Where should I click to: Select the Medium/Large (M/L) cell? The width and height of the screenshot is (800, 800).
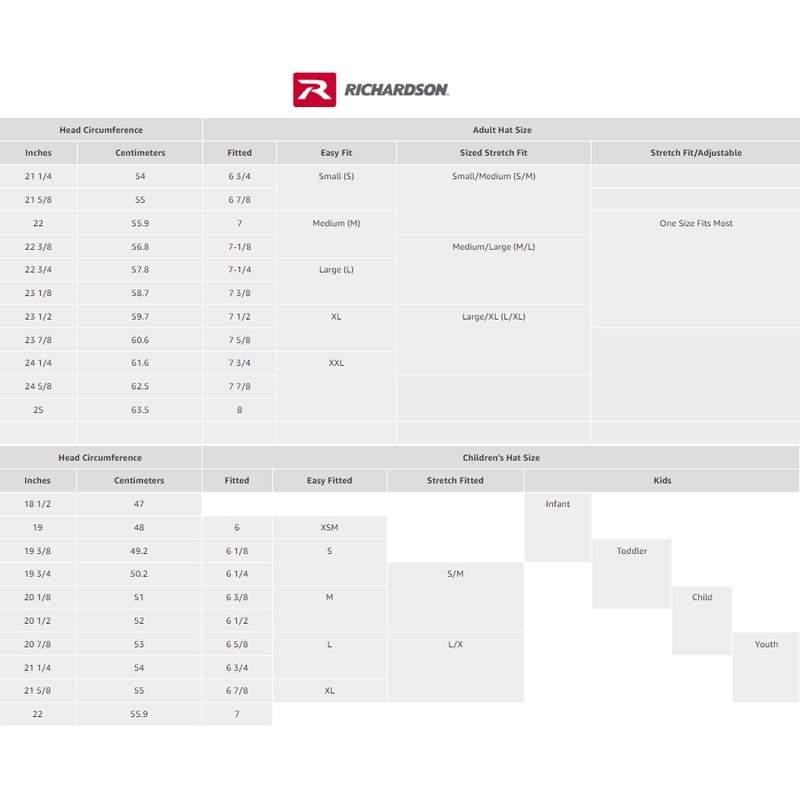493,247
